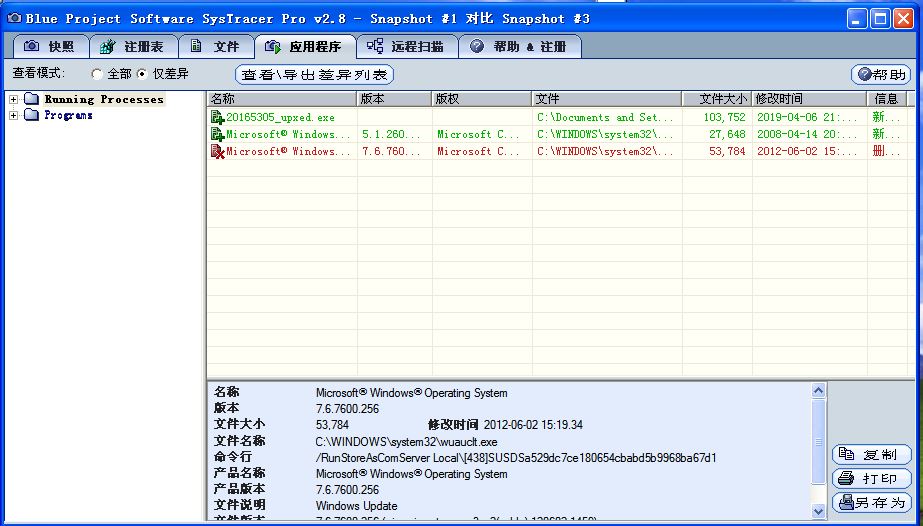Click the added-file icon for 20165305_upxed.exe
The width and height of the screenshot is (923, 526).
tap(218, 118)
